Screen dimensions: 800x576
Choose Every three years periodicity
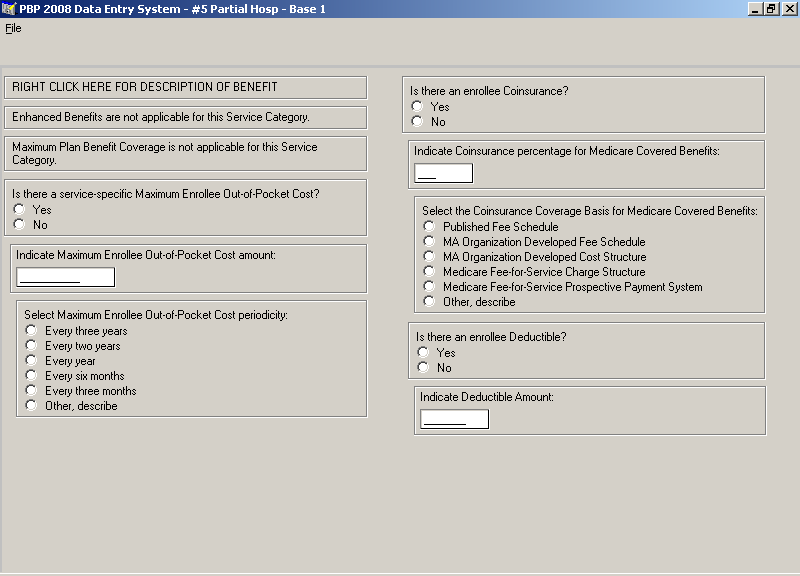pyautogui.click(x=31, y=331)
